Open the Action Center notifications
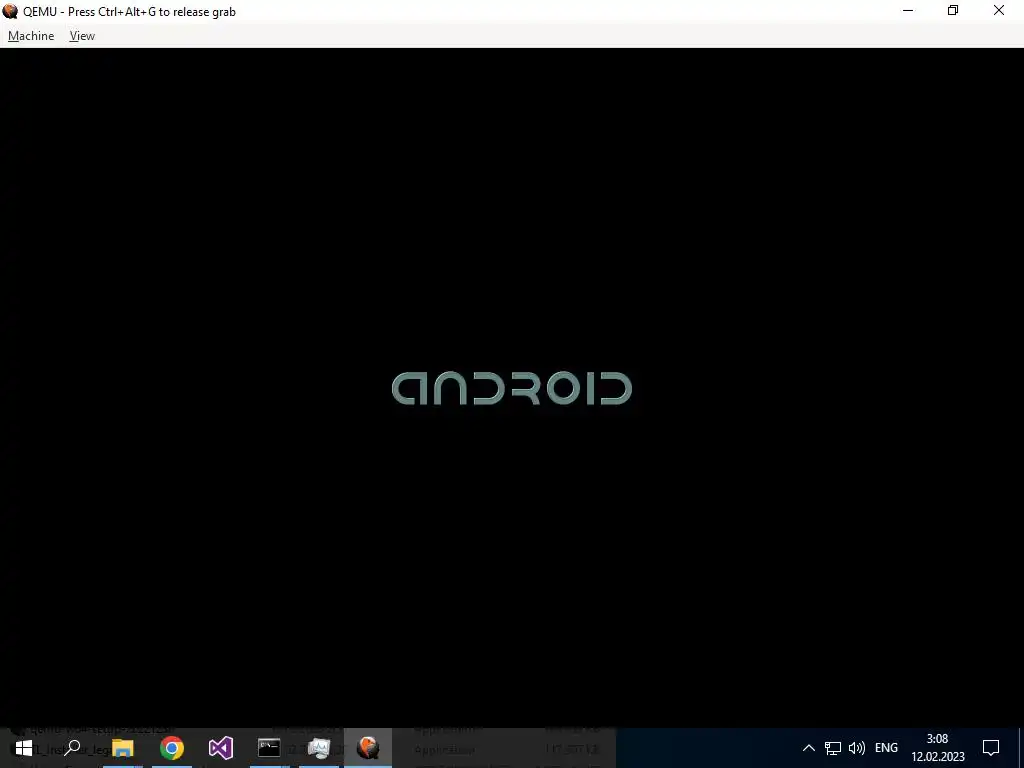This screenshot has height=768, width=1024. click(991, 748)
